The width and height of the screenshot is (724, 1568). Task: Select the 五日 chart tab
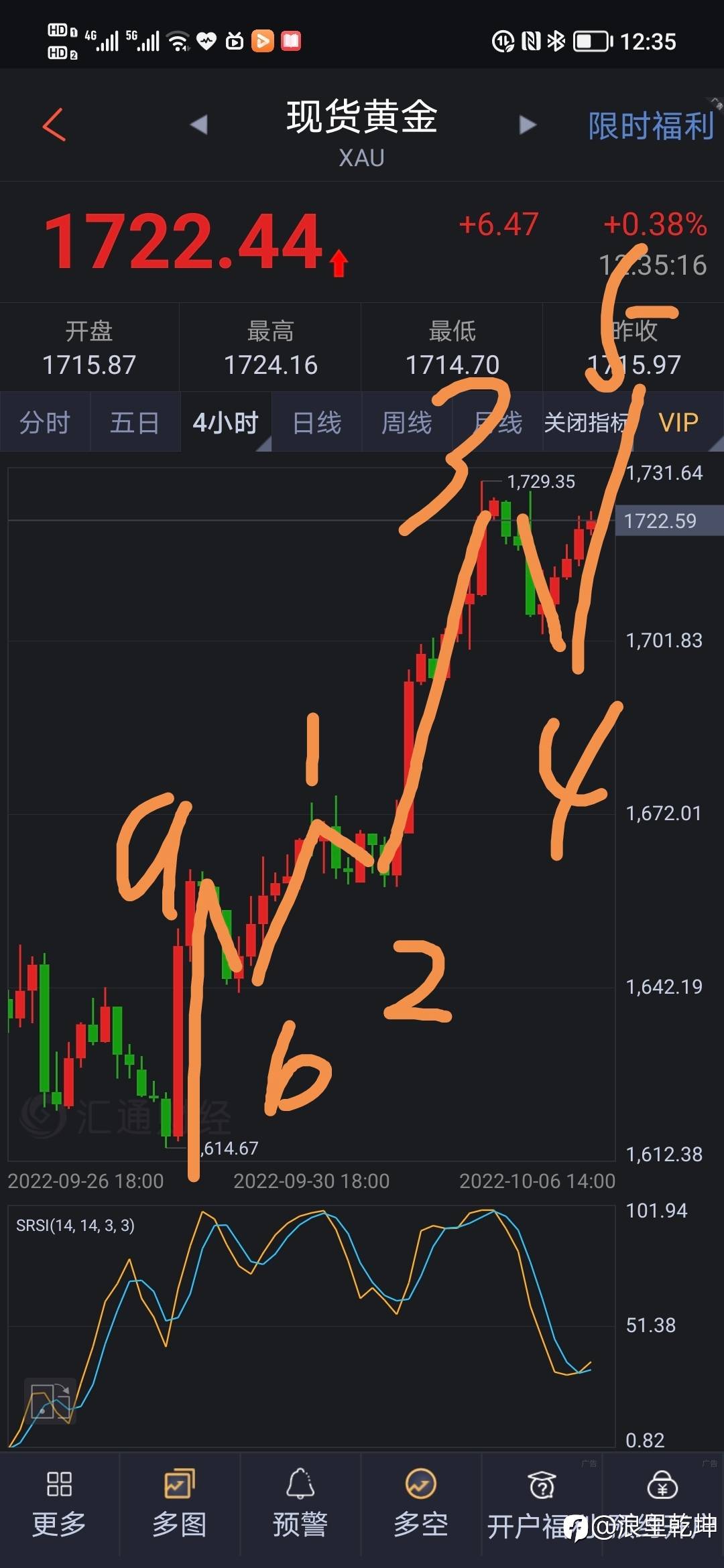click(135, 423)
